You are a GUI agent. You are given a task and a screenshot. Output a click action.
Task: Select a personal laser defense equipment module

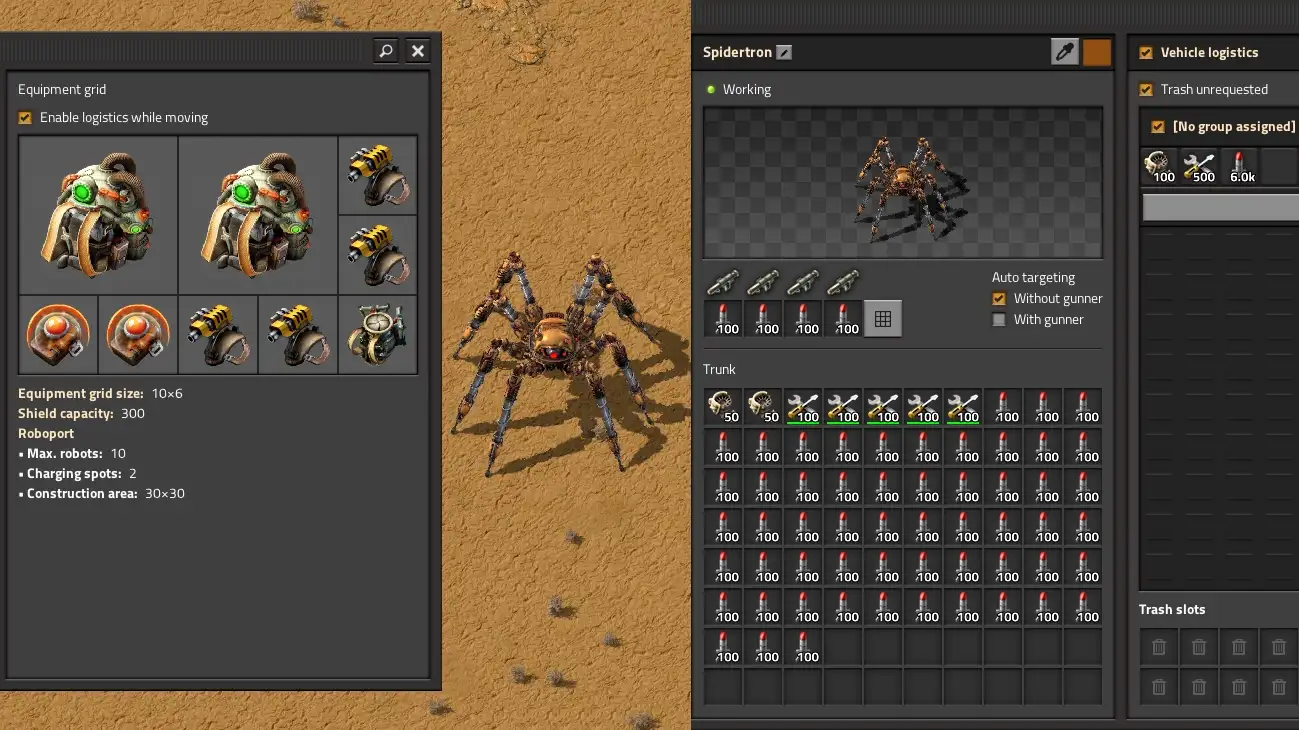click(377, 175)
